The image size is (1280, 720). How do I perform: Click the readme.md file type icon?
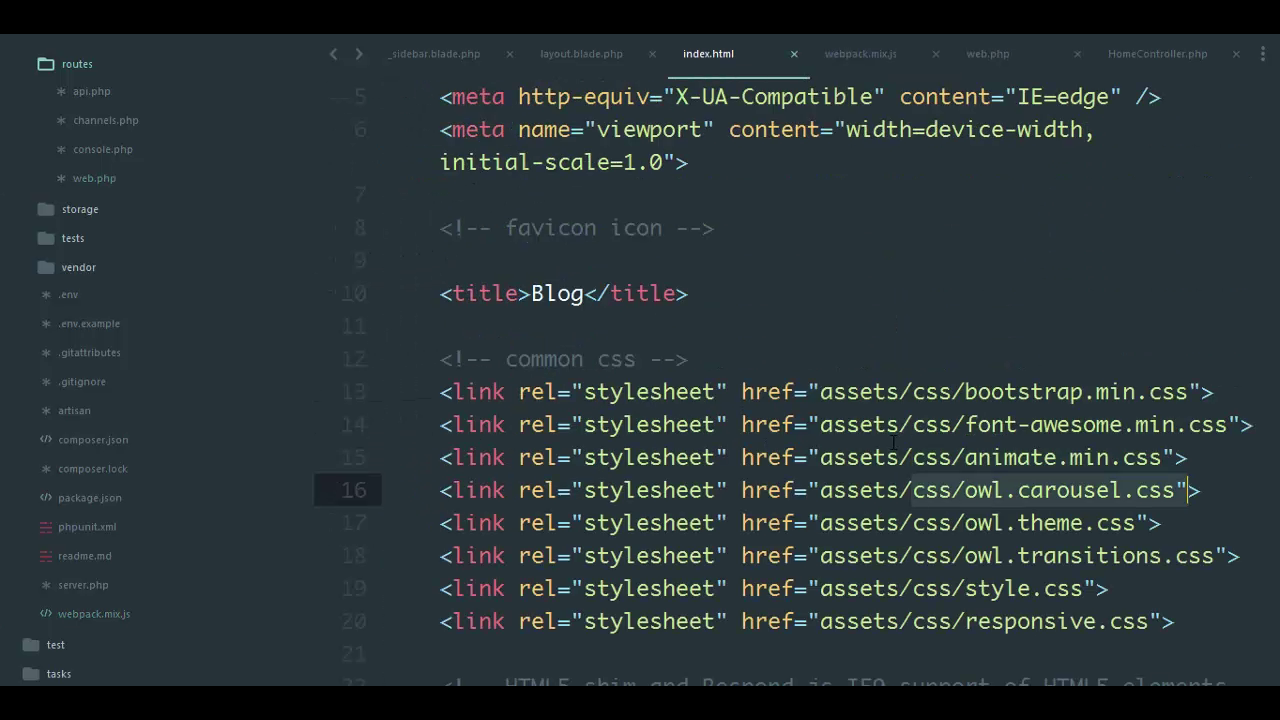coord(46,556)
